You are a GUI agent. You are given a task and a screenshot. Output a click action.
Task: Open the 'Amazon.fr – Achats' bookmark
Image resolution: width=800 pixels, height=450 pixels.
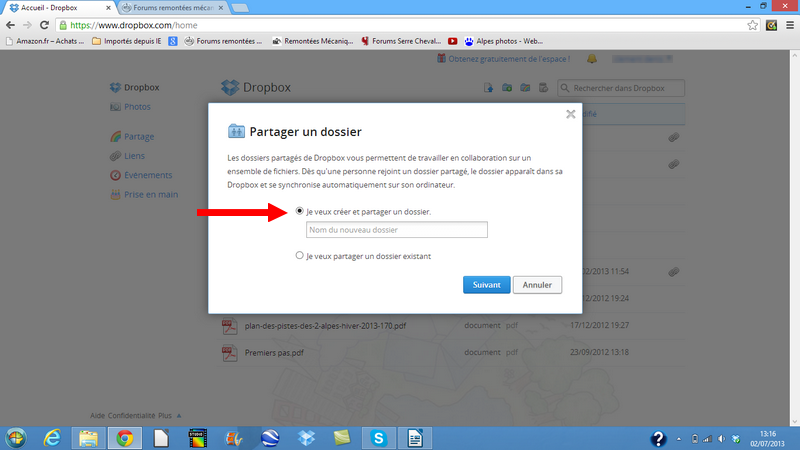click(45, 41)
